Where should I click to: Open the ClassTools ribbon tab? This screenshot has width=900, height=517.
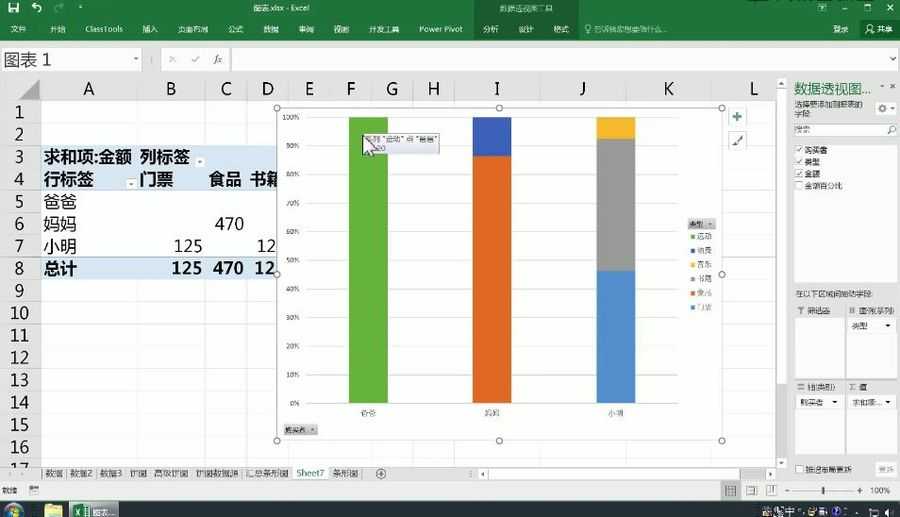click(104, 29)
